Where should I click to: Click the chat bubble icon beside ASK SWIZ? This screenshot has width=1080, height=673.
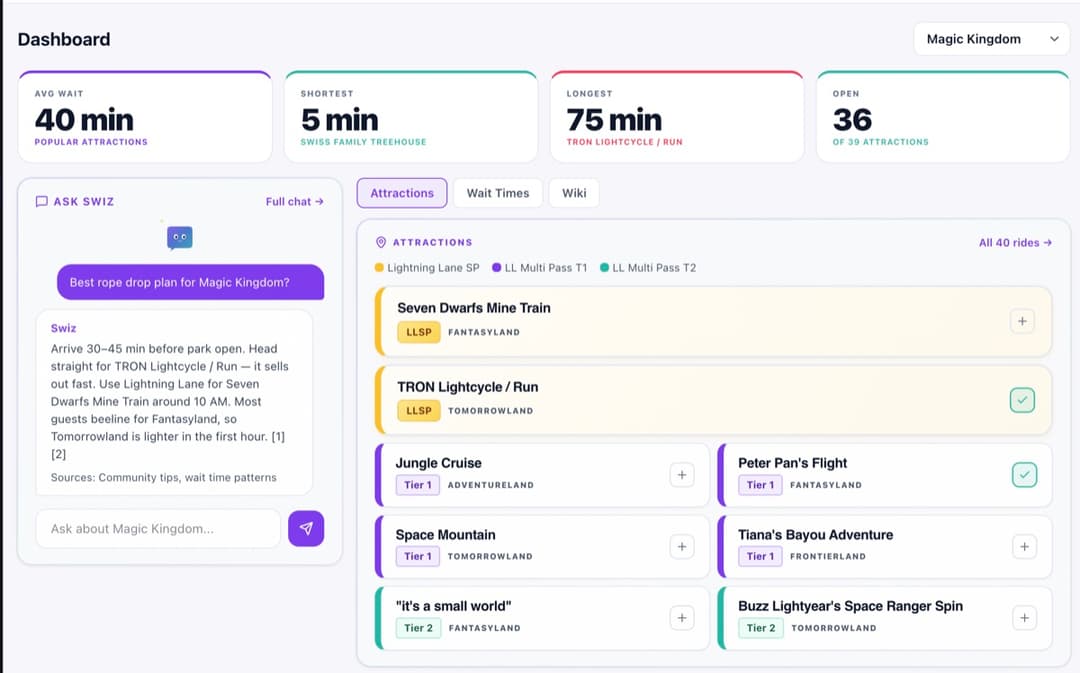click(x=39, y=201)
